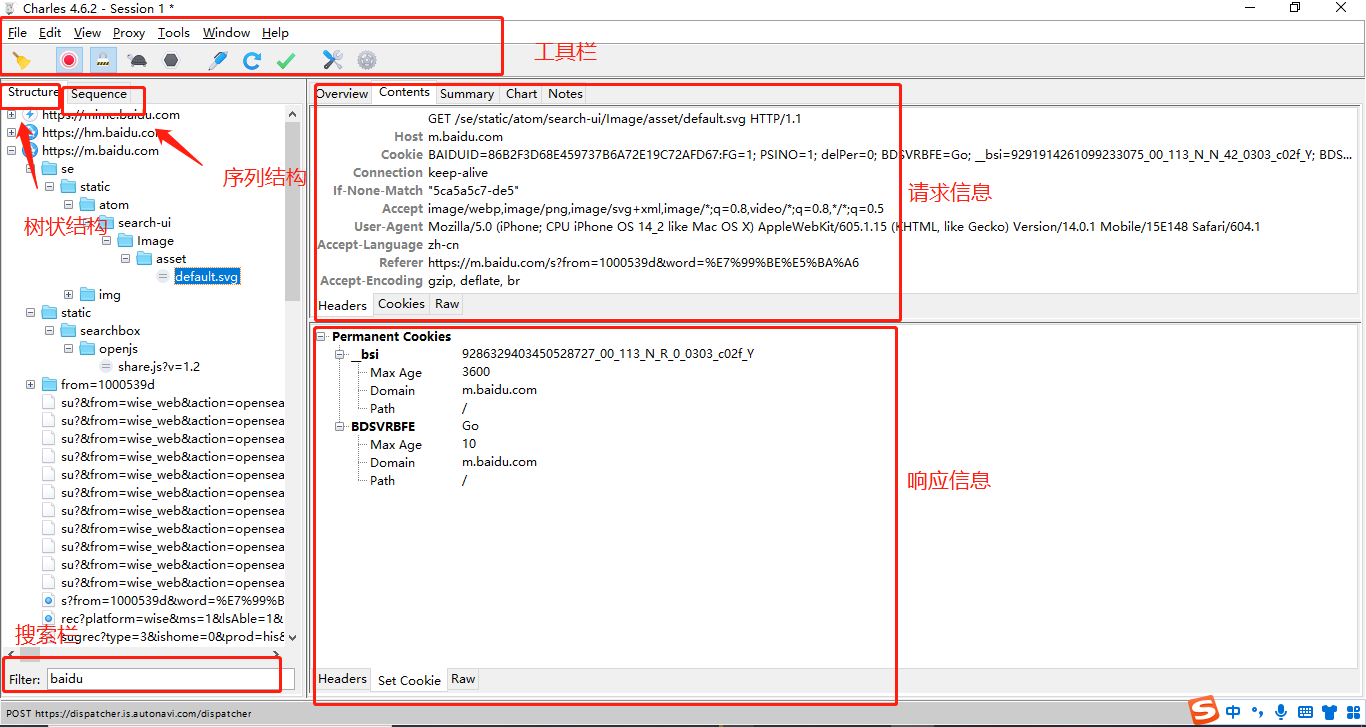This screenshot has height=727, width=1366.
Task: Toggle Chinese input mode with the 中 icon
Action: (x=1233, y=712)
